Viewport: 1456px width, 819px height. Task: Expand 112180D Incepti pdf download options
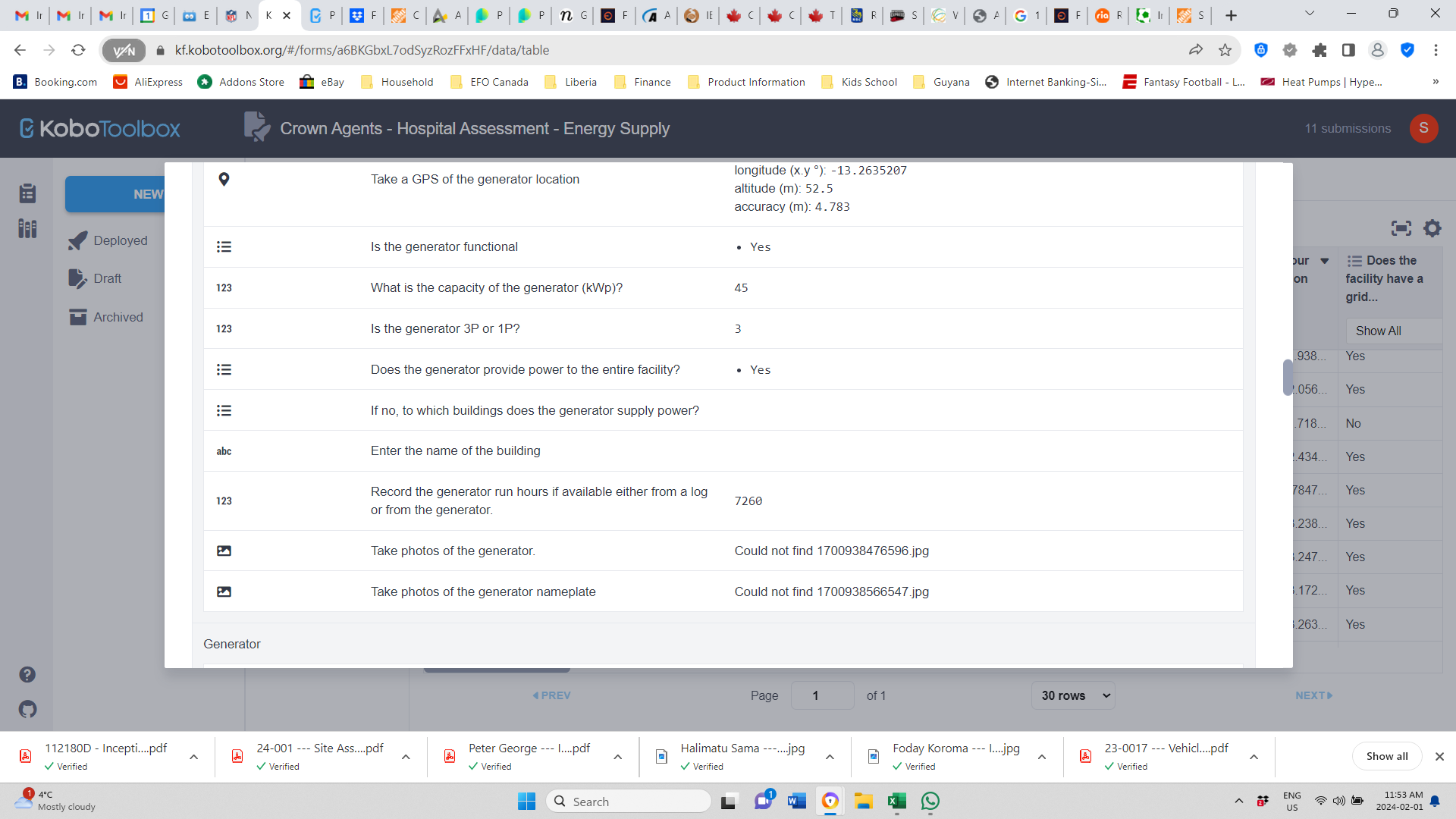point(194,757)
